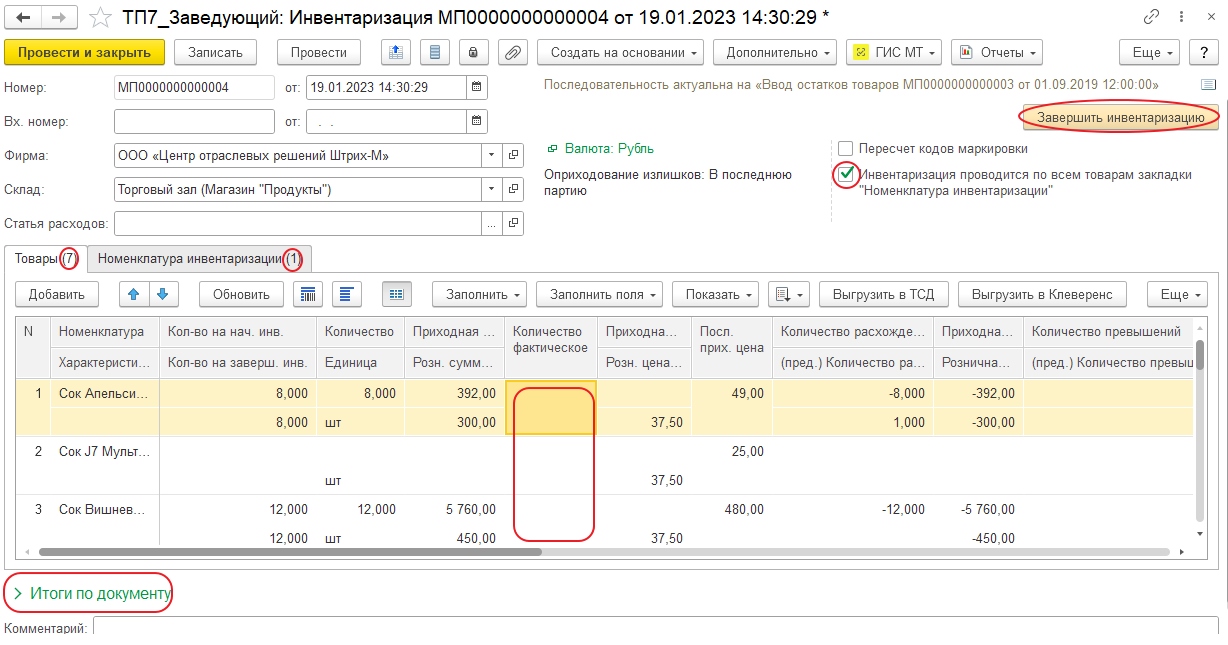Expand the Склад dropdown list

pyautogui.click(x=491, y=189)
